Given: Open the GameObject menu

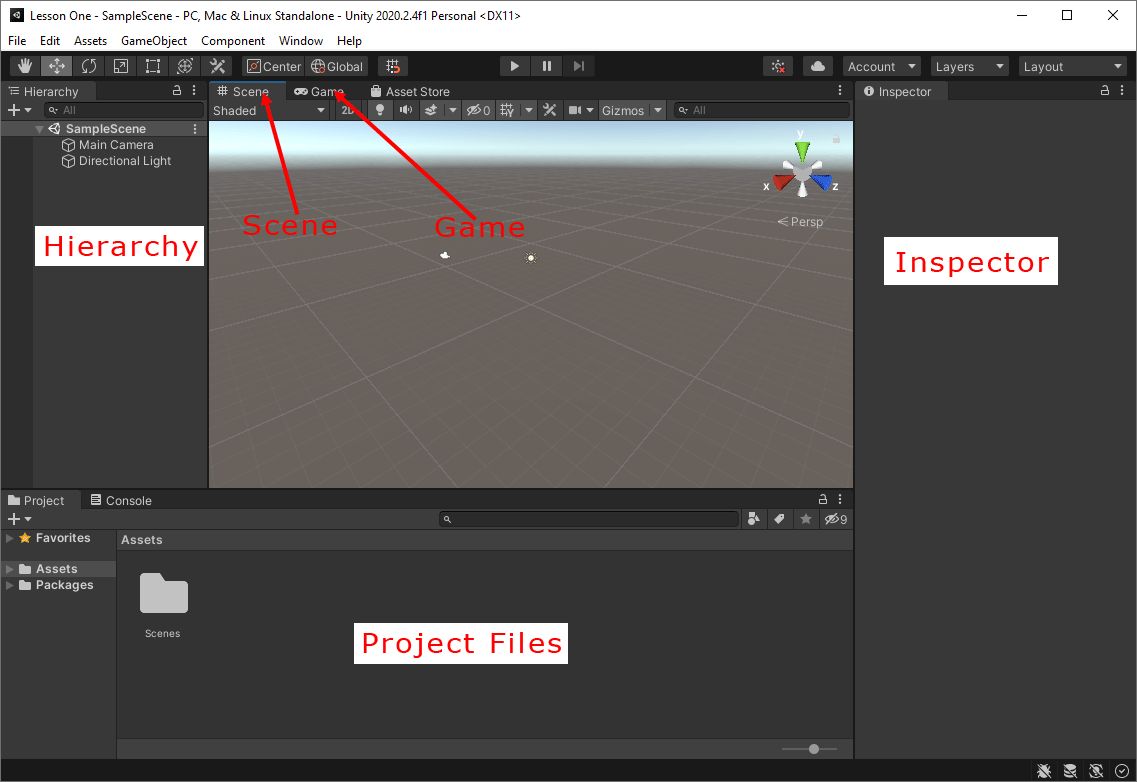Looking at the screenshot, I should (x=153, y=41).
